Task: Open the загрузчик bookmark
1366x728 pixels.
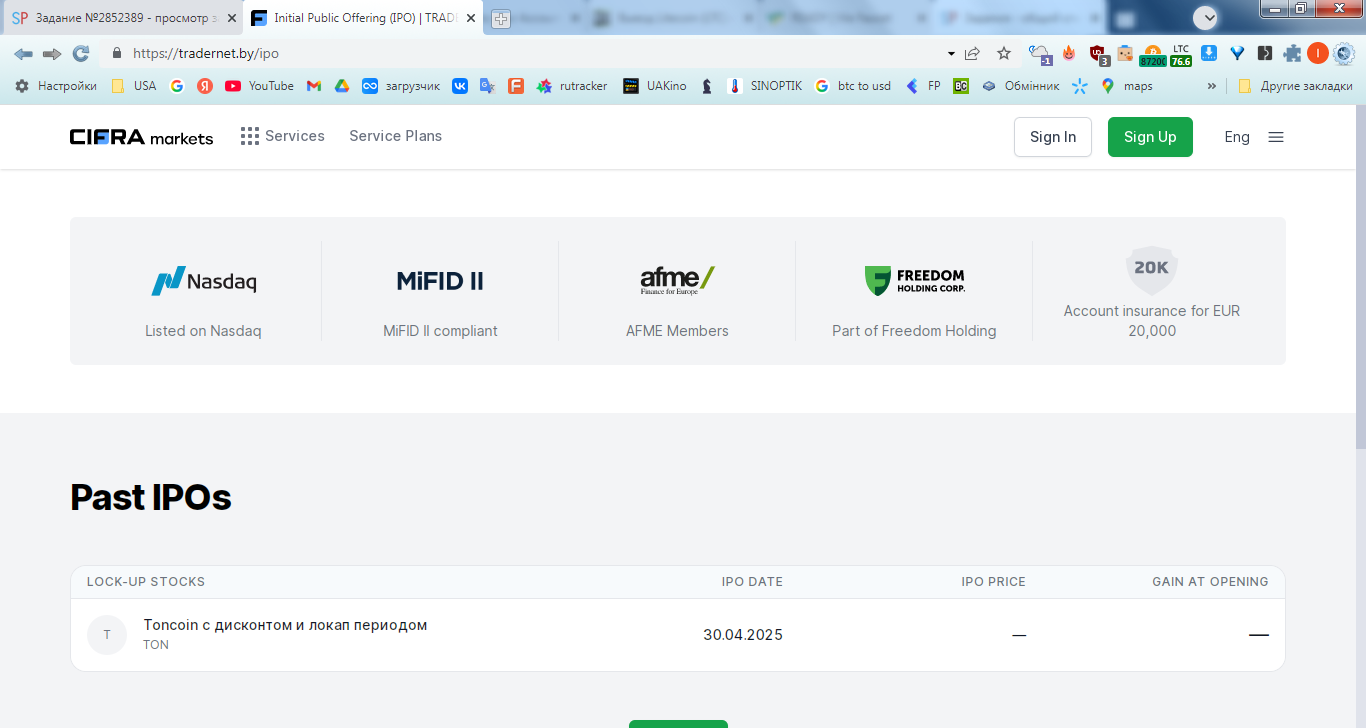Action: click(401, 86)
